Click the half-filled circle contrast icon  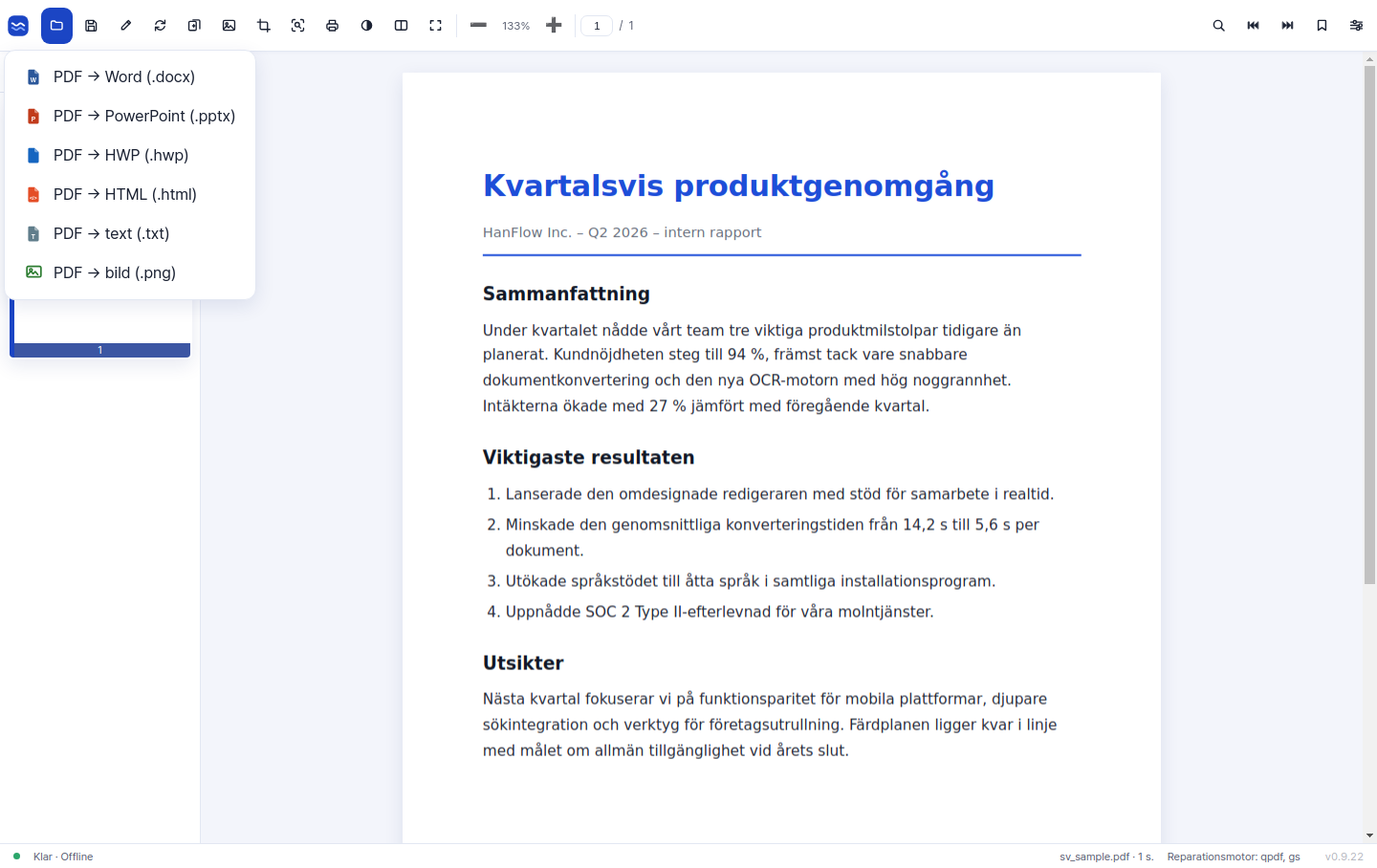(366, 26)
